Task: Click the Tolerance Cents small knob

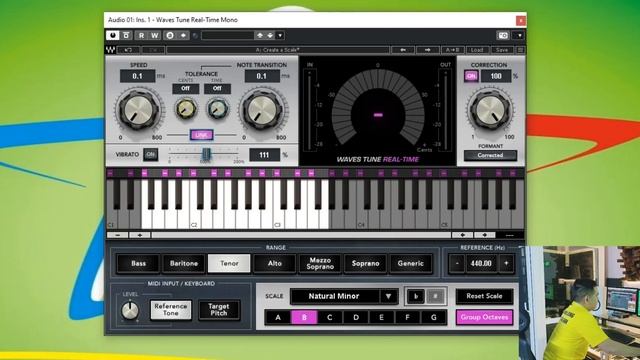Action: click(186, 109)
